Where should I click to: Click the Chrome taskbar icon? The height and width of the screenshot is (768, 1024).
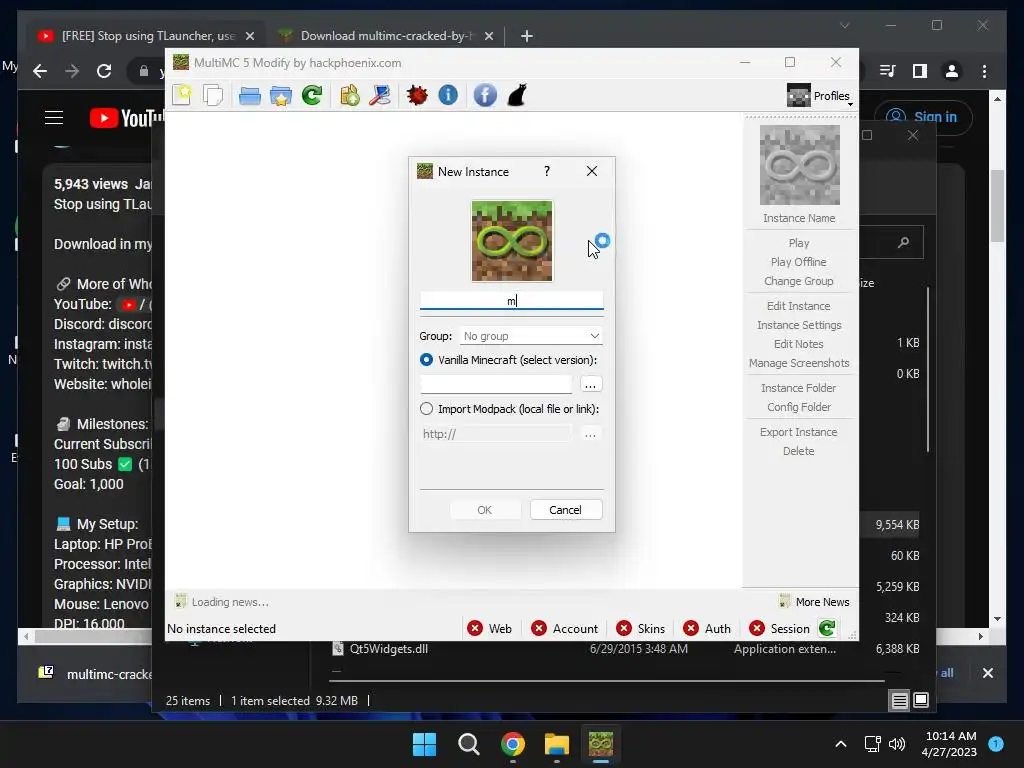click(513, 744)
